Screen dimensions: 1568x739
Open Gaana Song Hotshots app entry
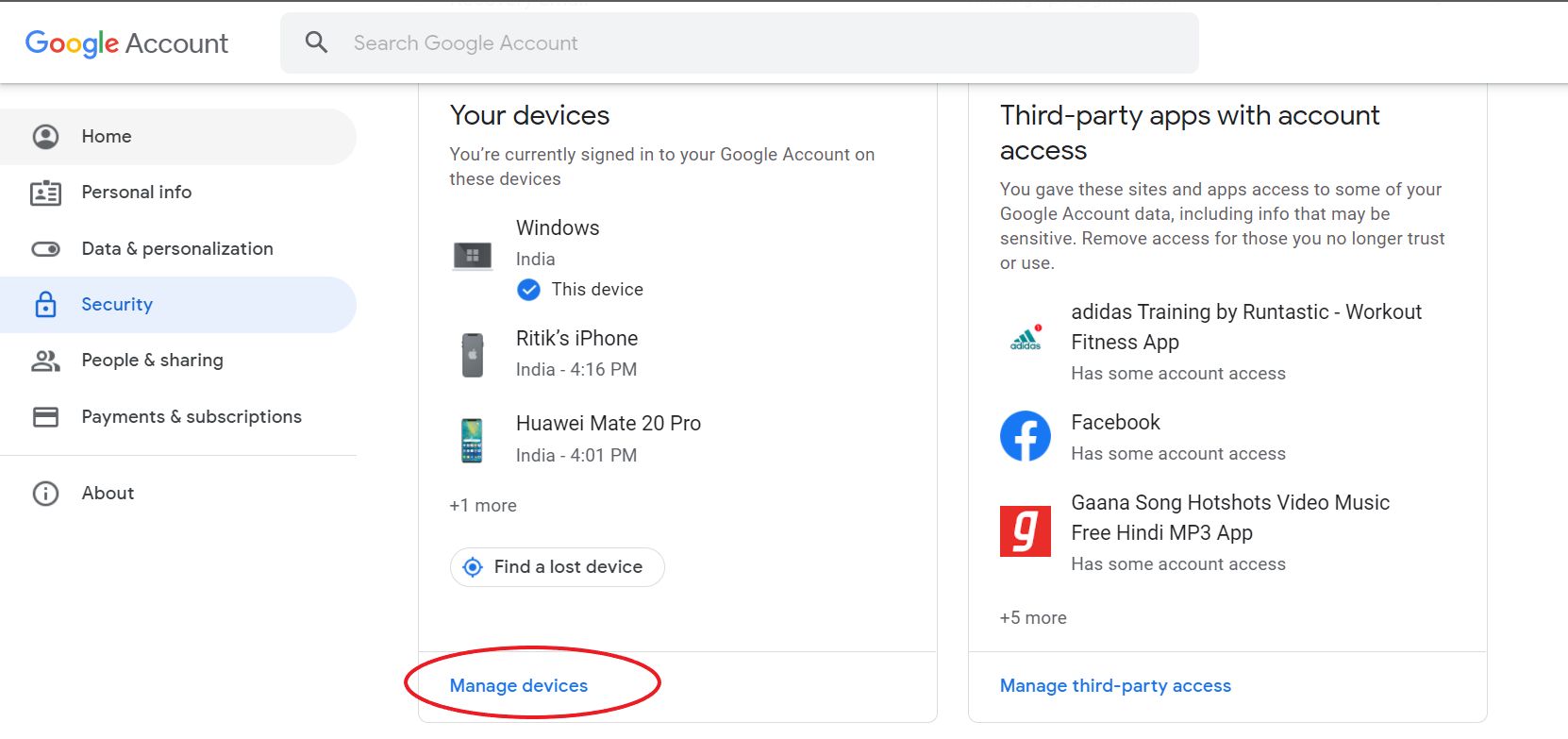[1227, 532]
